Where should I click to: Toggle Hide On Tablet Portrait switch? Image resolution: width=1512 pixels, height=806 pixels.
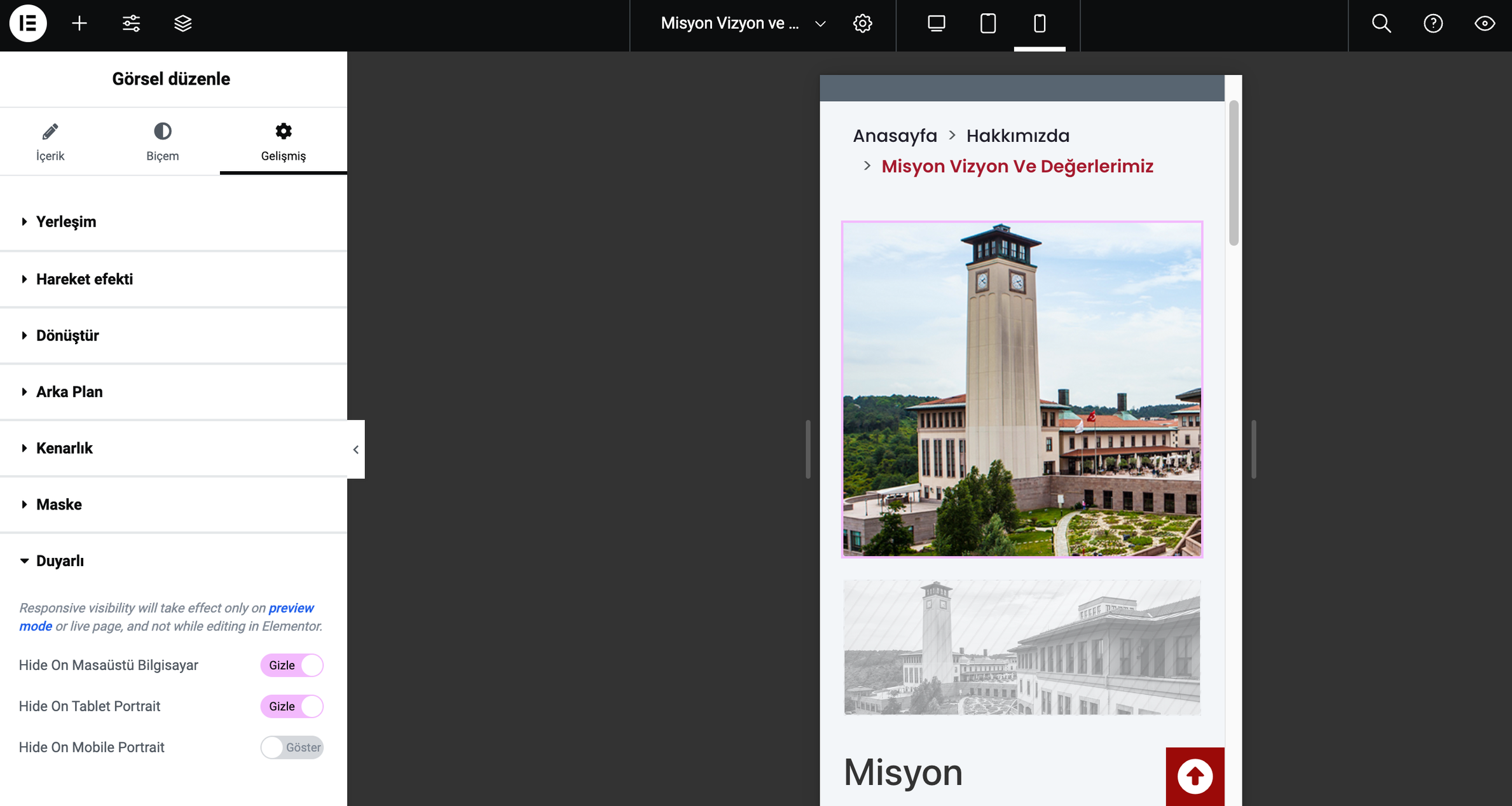[292, 706]
